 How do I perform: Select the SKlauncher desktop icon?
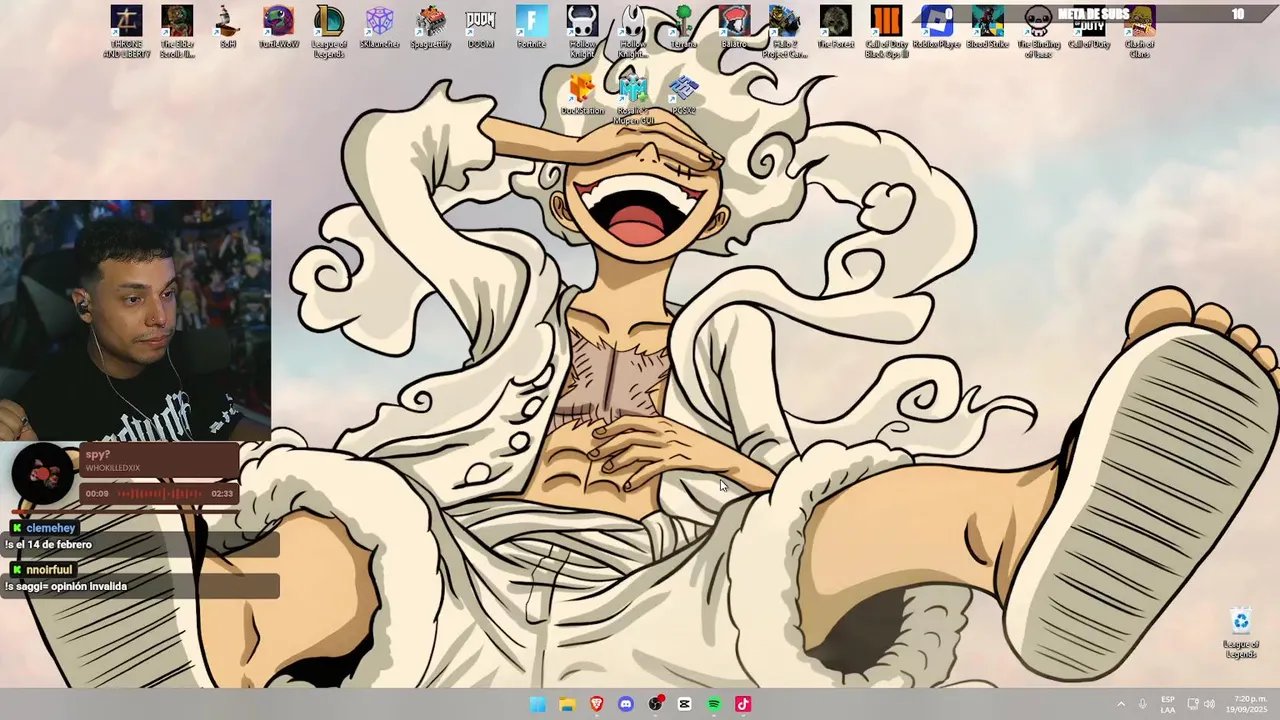coord(380,27)
